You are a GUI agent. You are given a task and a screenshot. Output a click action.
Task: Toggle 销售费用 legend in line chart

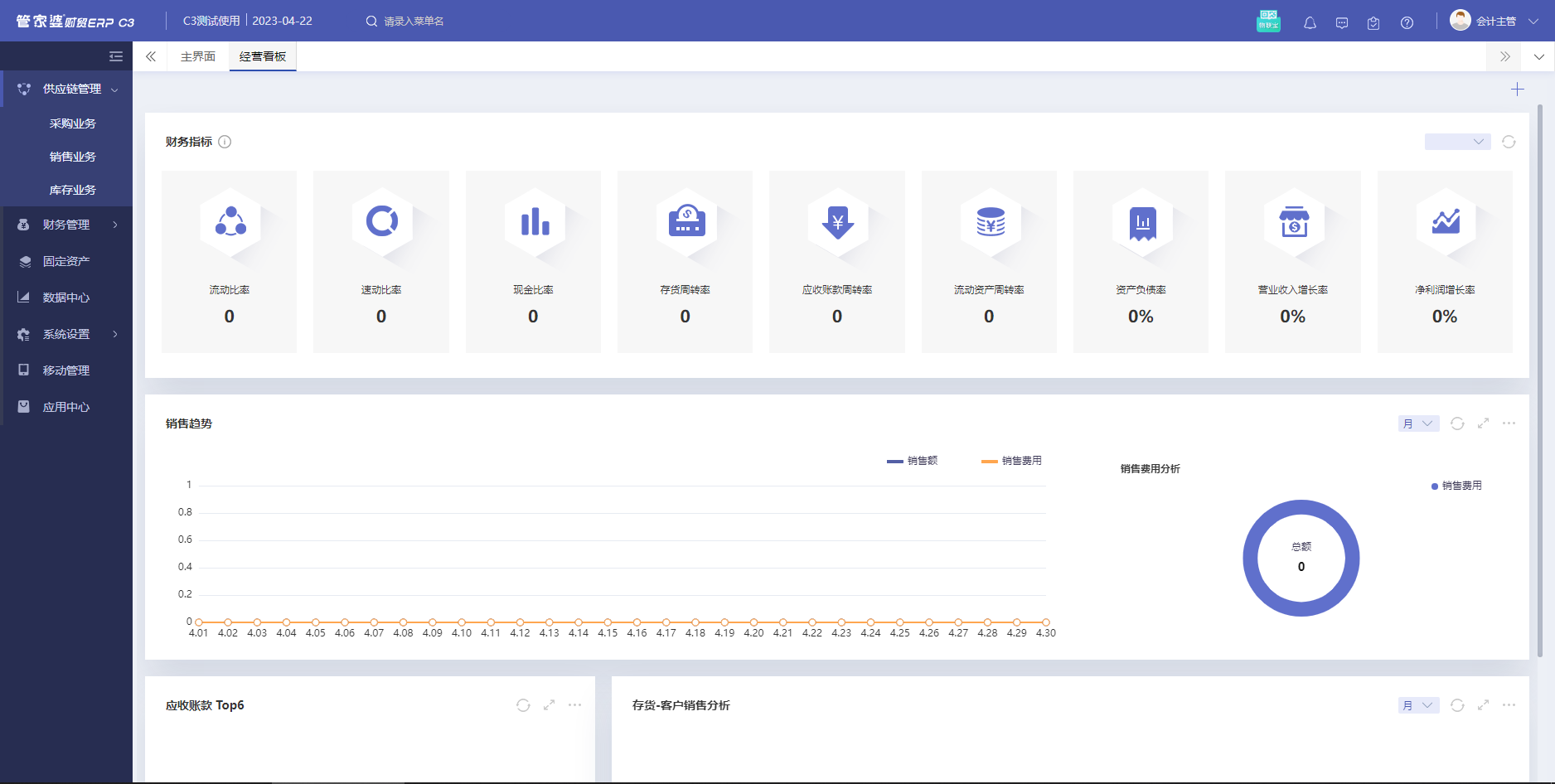point(1011,461)
